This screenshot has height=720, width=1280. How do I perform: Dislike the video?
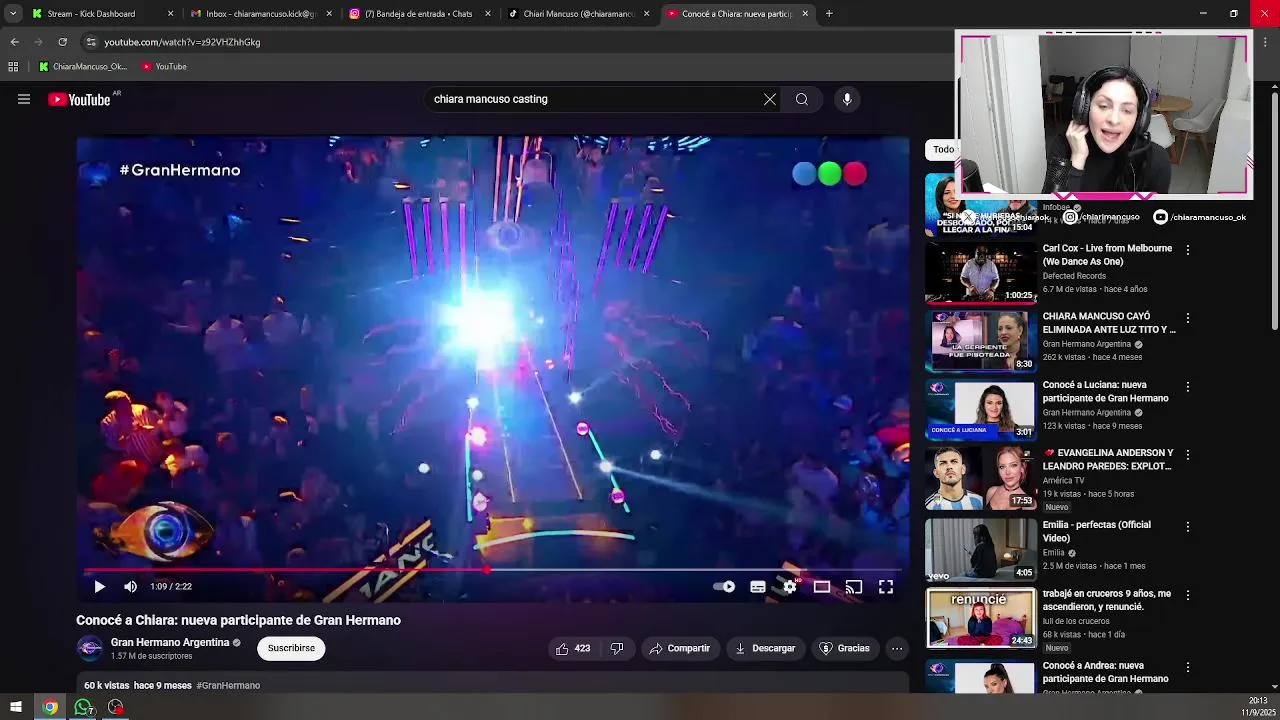click(x=616, y=648)
